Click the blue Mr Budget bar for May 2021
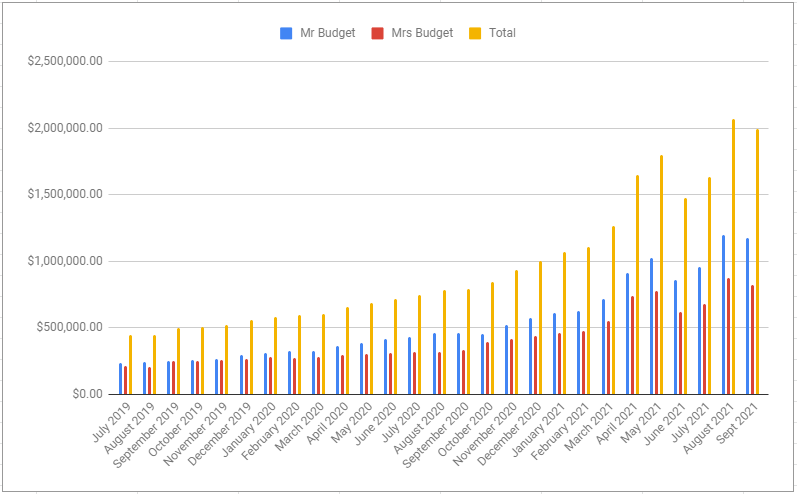The width and height of the screenshot is (797, 494). 651,326
